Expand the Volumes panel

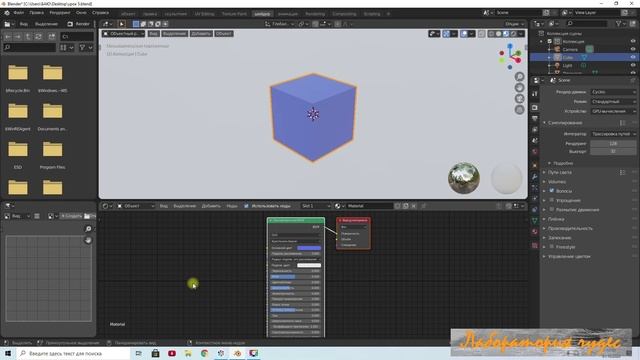tap(556, 182)
